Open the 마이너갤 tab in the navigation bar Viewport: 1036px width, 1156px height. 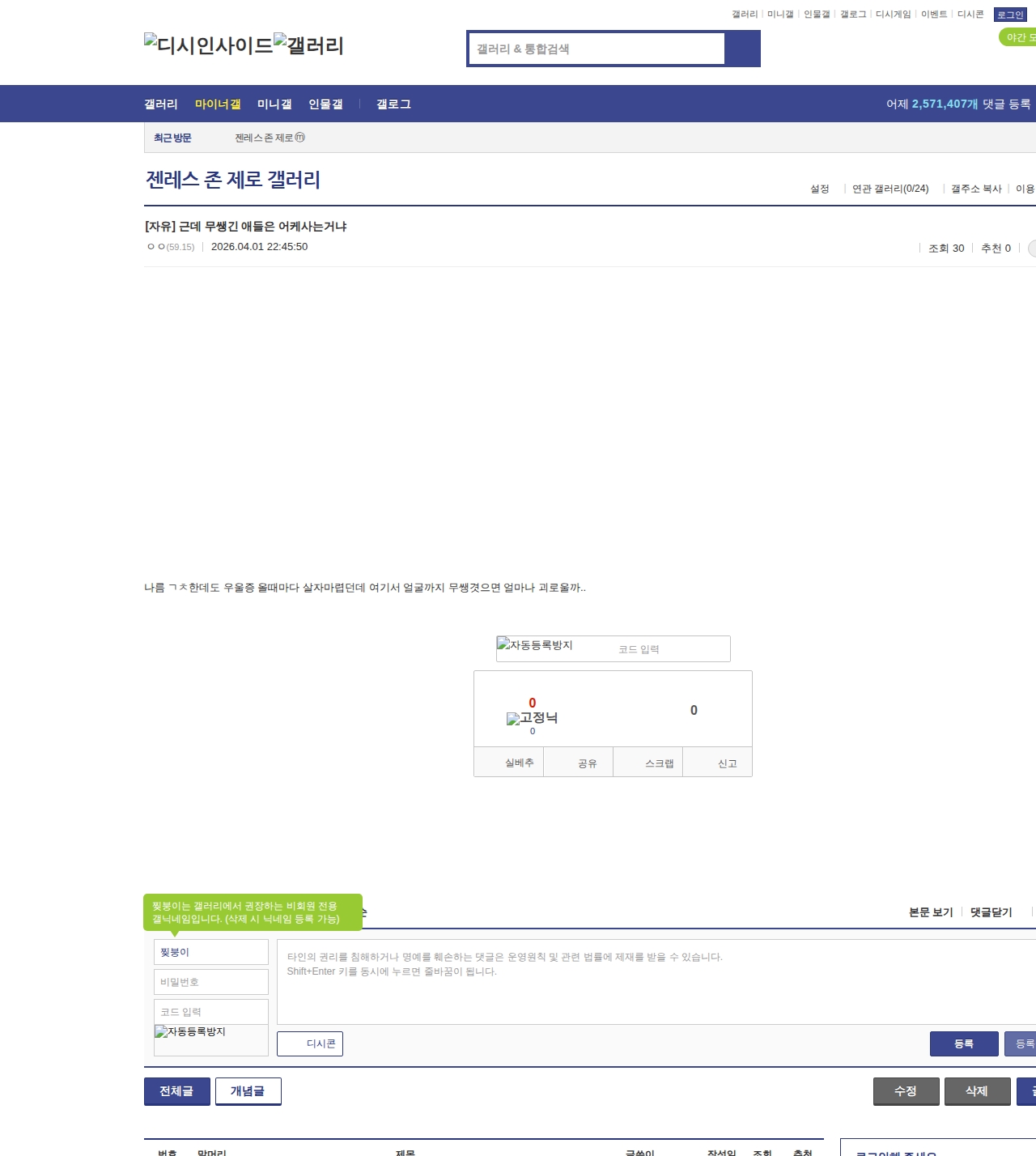[x=218, y=104]
